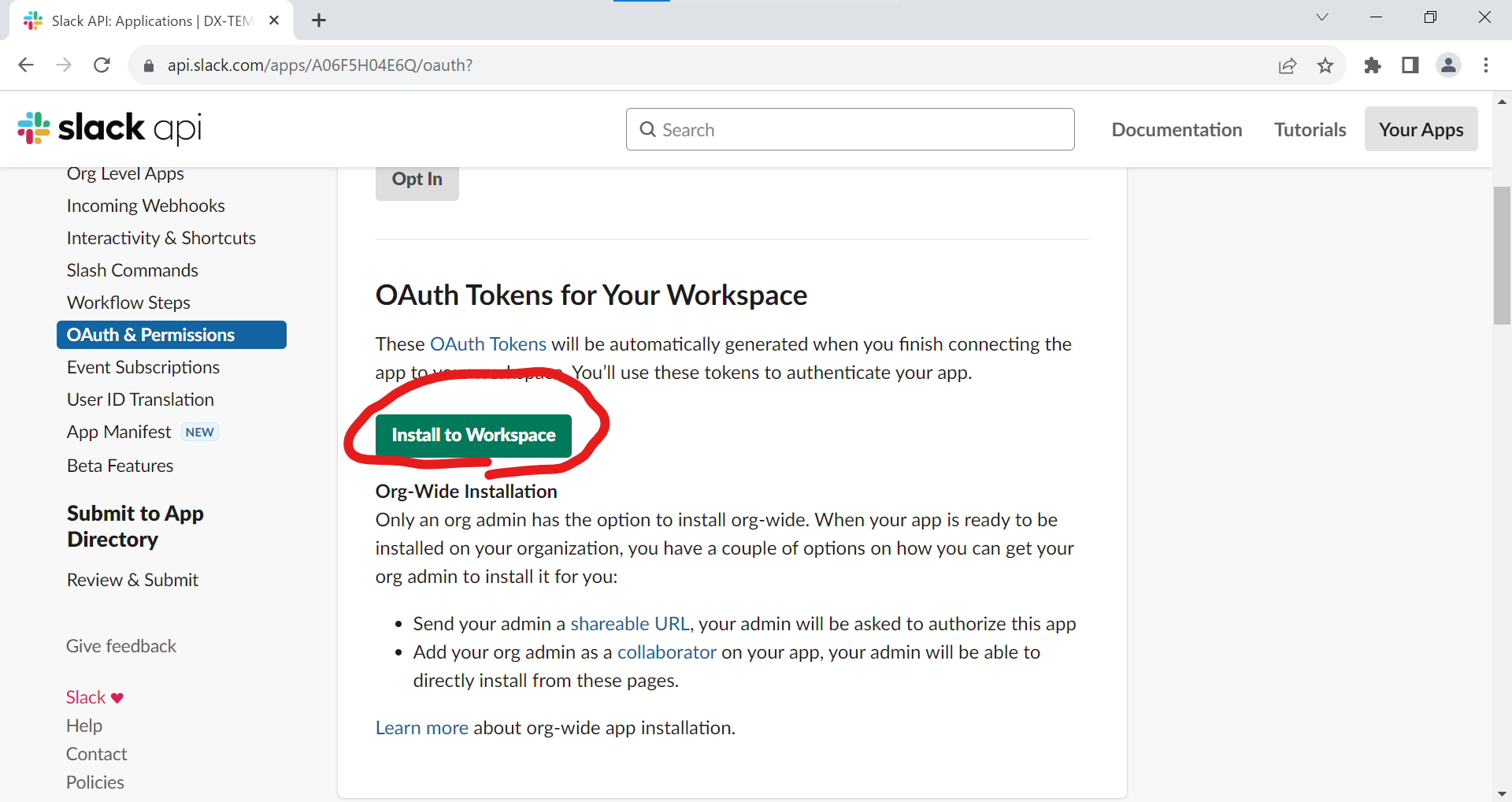Follow the shareable URL link
The width and height of the screenshot is (1512, 802).
tap(630, 624)
